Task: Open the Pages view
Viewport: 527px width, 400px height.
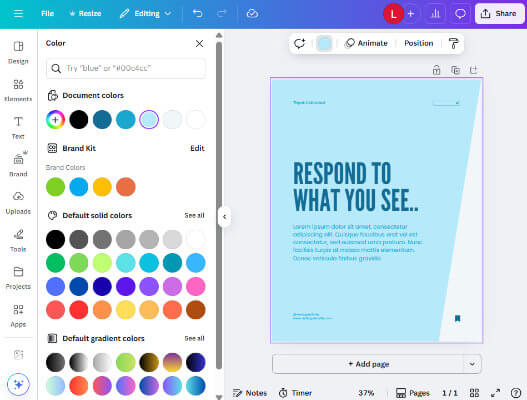Action: pos(413,393)
